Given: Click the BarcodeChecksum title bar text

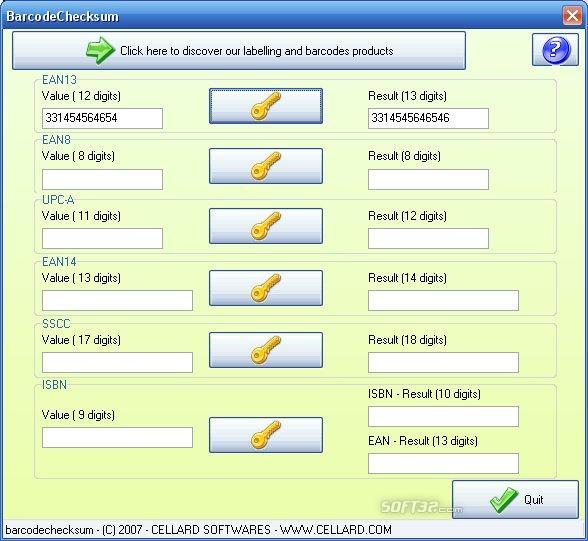Looking at the screenshot, I should pos(62,16).
